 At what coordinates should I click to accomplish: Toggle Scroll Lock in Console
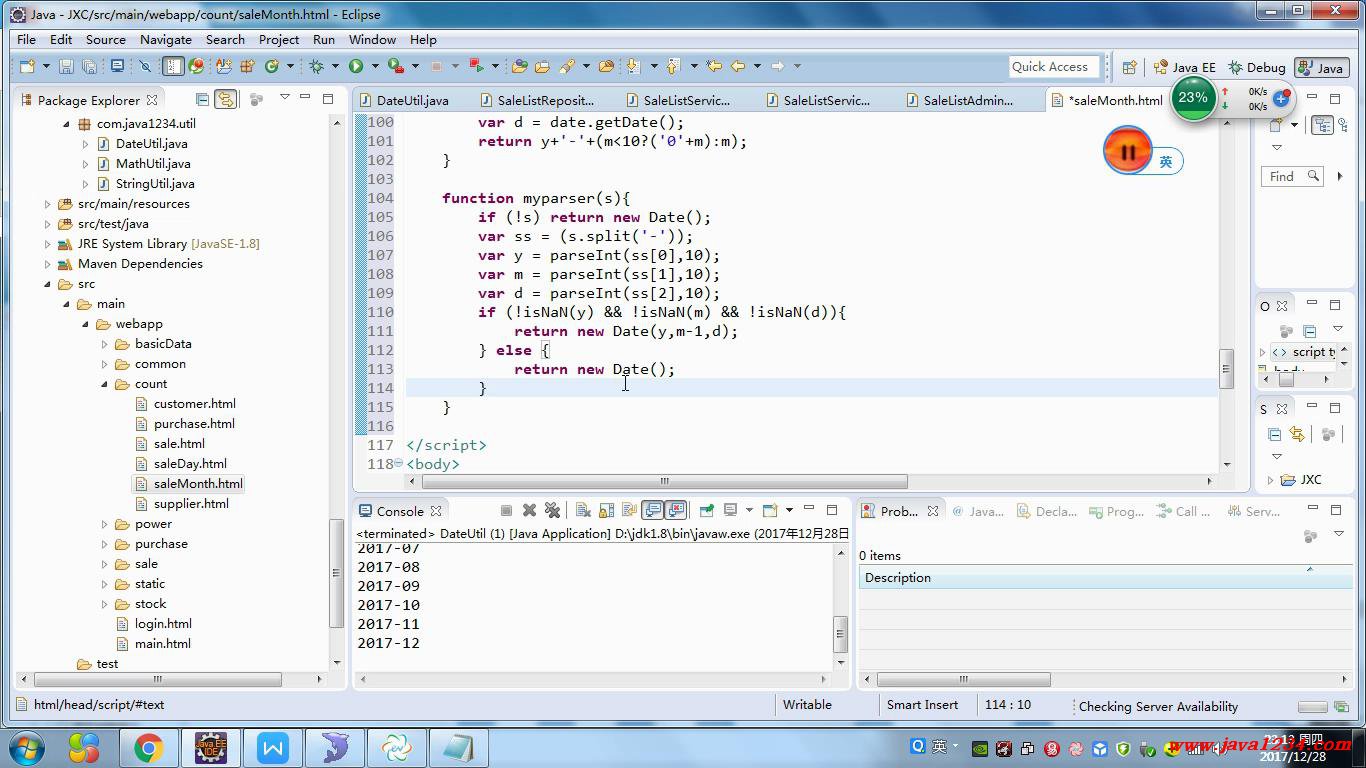click(606, 510)
